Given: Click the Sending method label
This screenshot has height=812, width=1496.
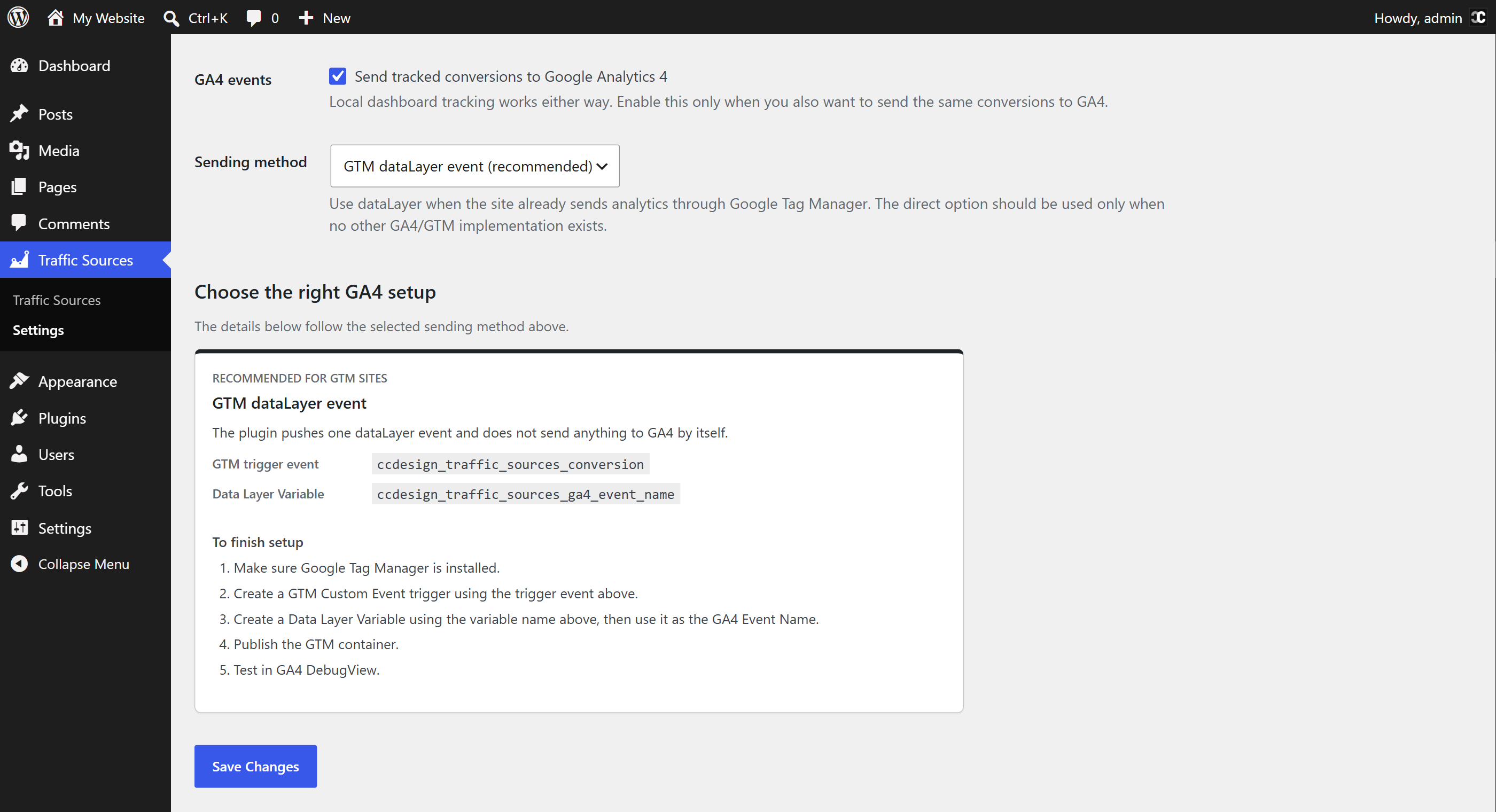Looking at the screenshot, I should 250,161.
